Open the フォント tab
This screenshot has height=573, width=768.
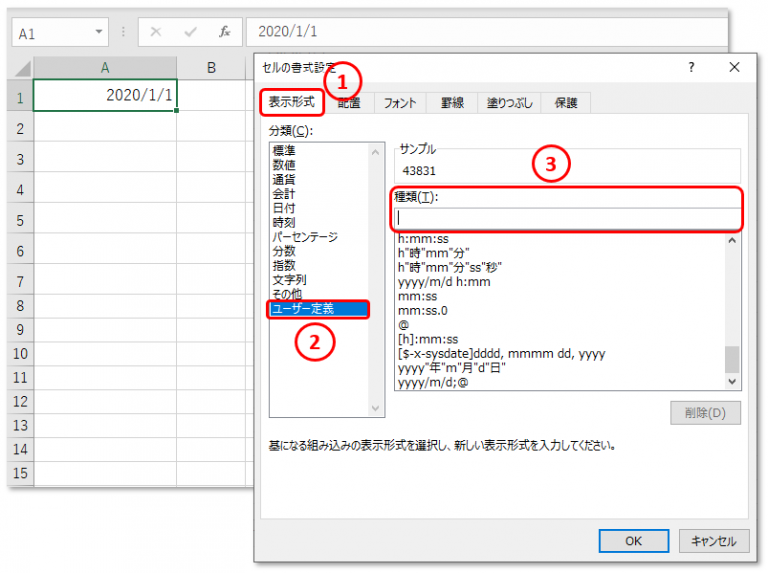(400, 102)
